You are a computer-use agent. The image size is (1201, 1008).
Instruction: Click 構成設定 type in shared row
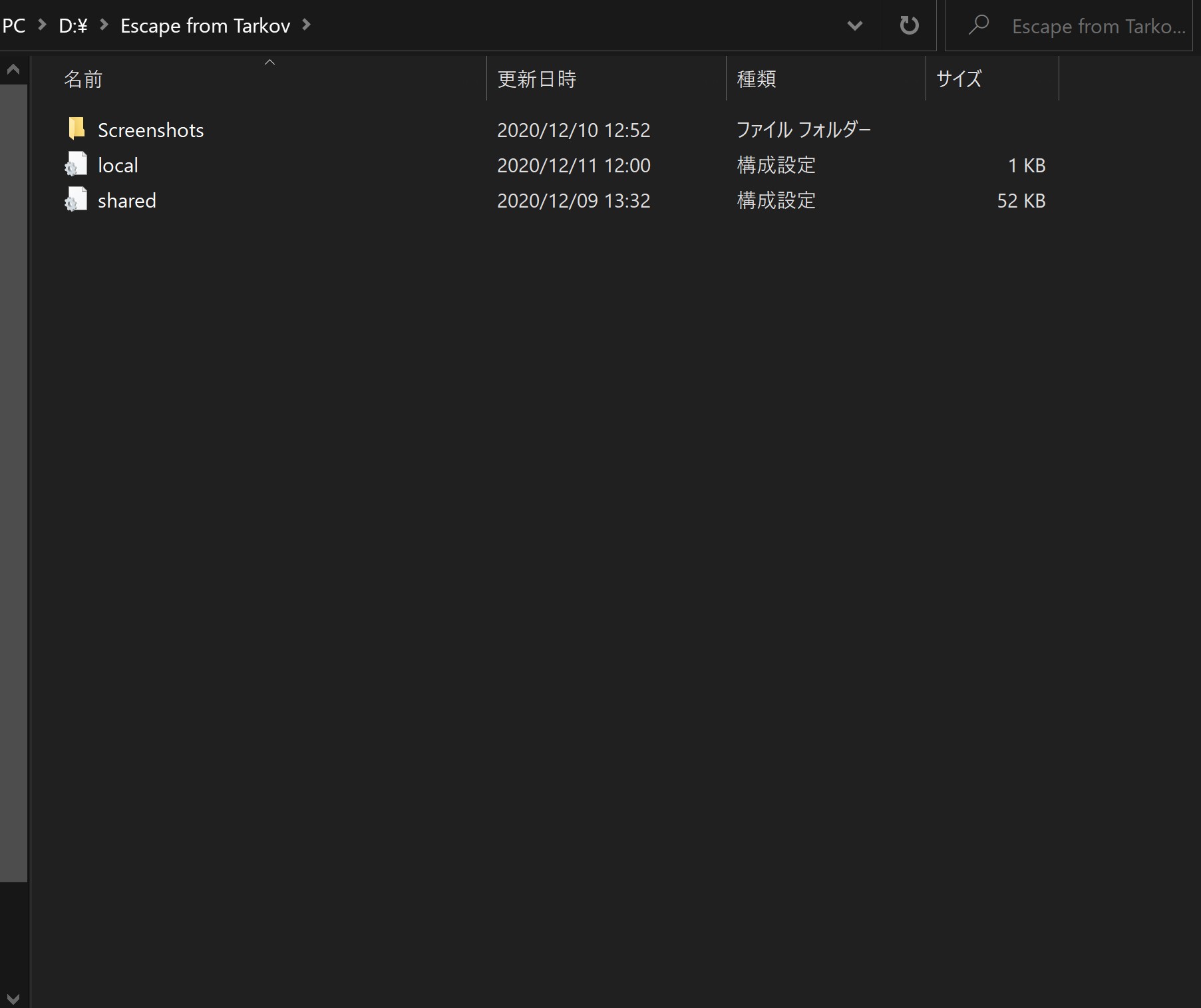pos(776,200)
